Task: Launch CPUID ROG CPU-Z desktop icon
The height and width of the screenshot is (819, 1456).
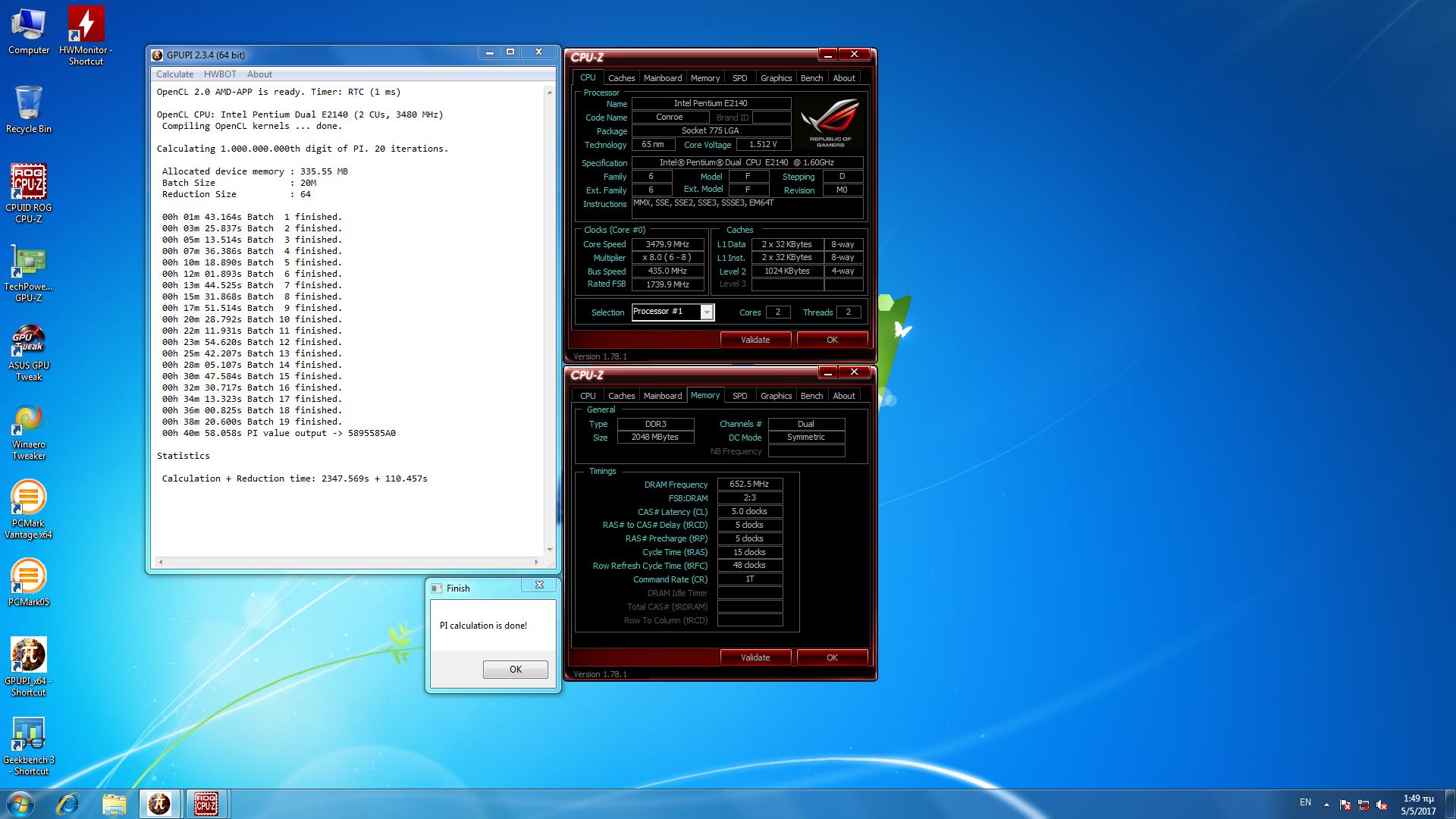Action: [29, 193]
